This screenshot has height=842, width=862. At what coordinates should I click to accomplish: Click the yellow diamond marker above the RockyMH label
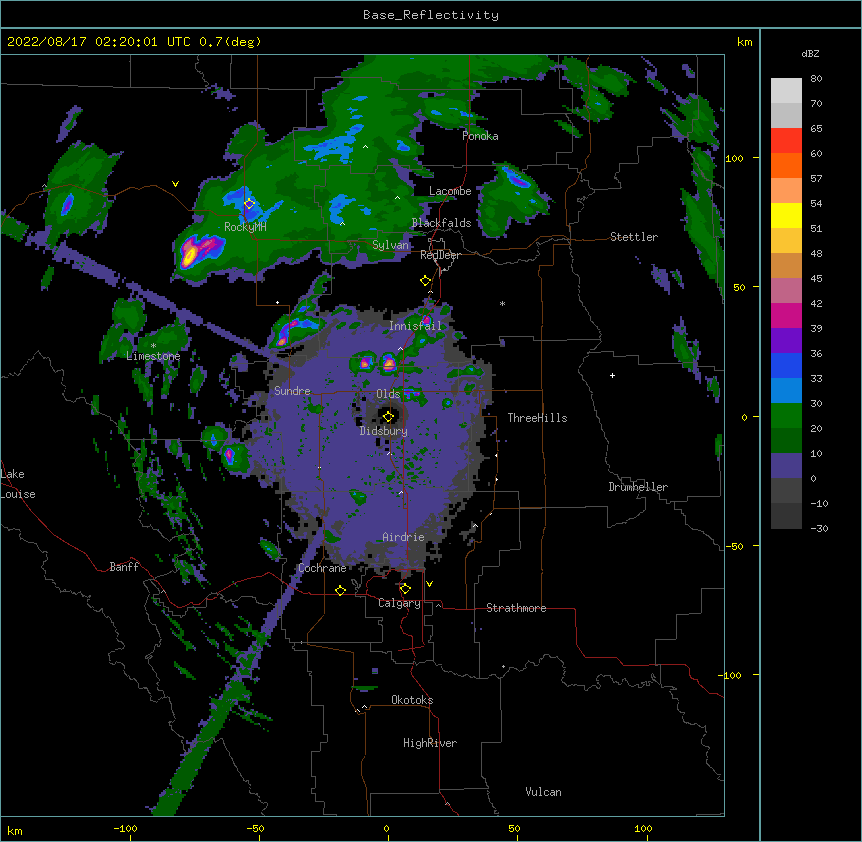click(249, 204)
